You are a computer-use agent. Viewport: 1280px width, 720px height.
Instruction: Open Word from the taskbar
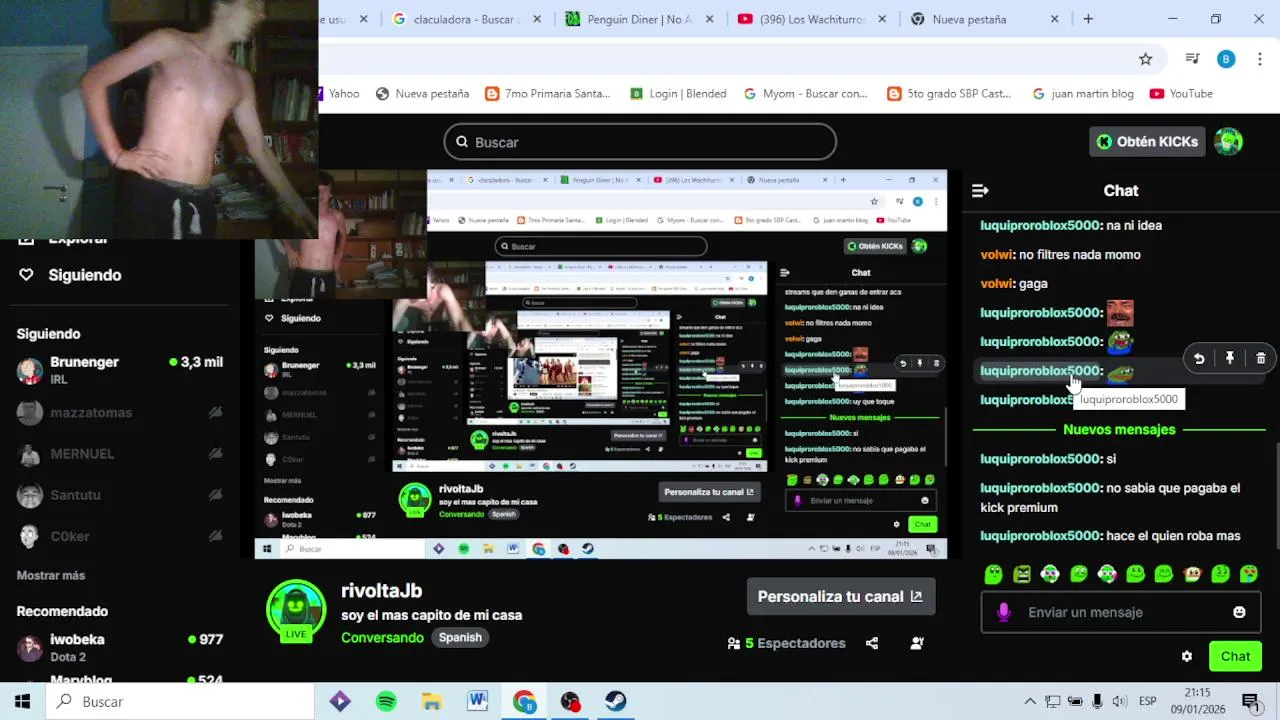click(x=478, y=701)
